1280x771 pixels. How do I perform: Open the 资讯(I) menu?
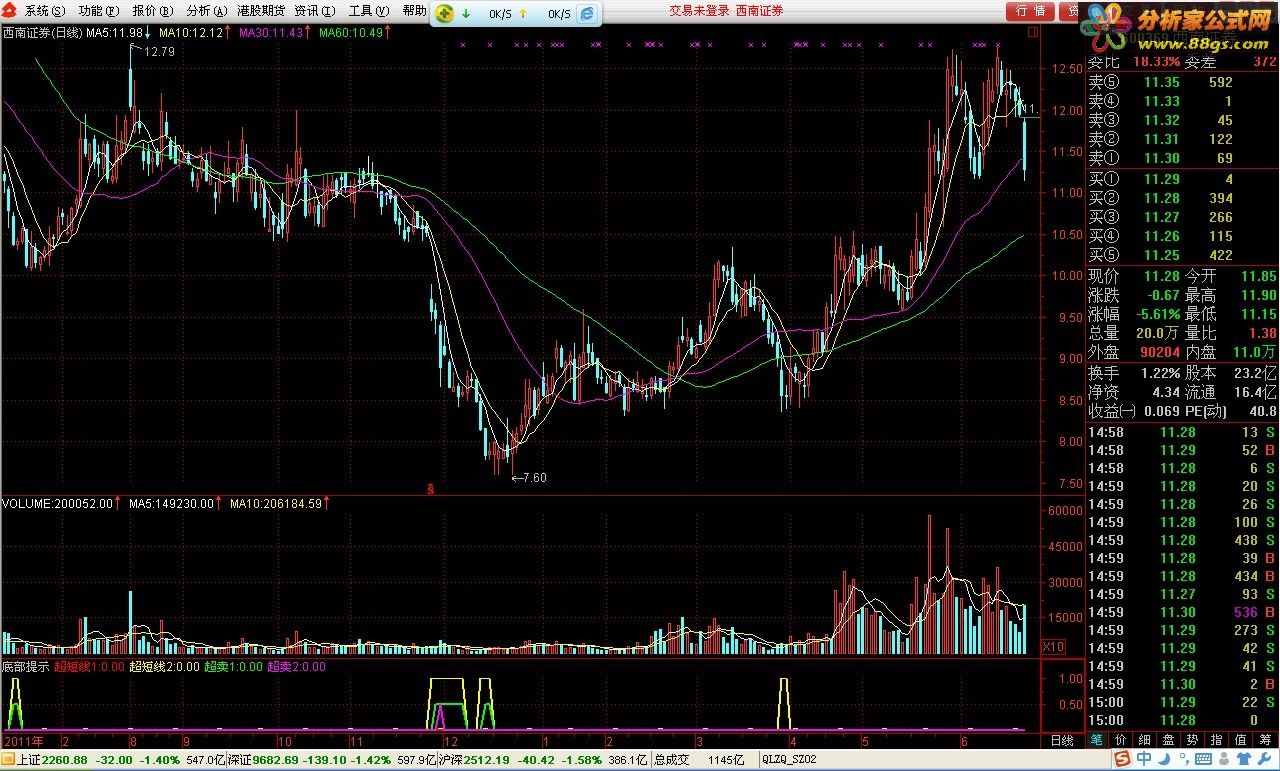314,11
